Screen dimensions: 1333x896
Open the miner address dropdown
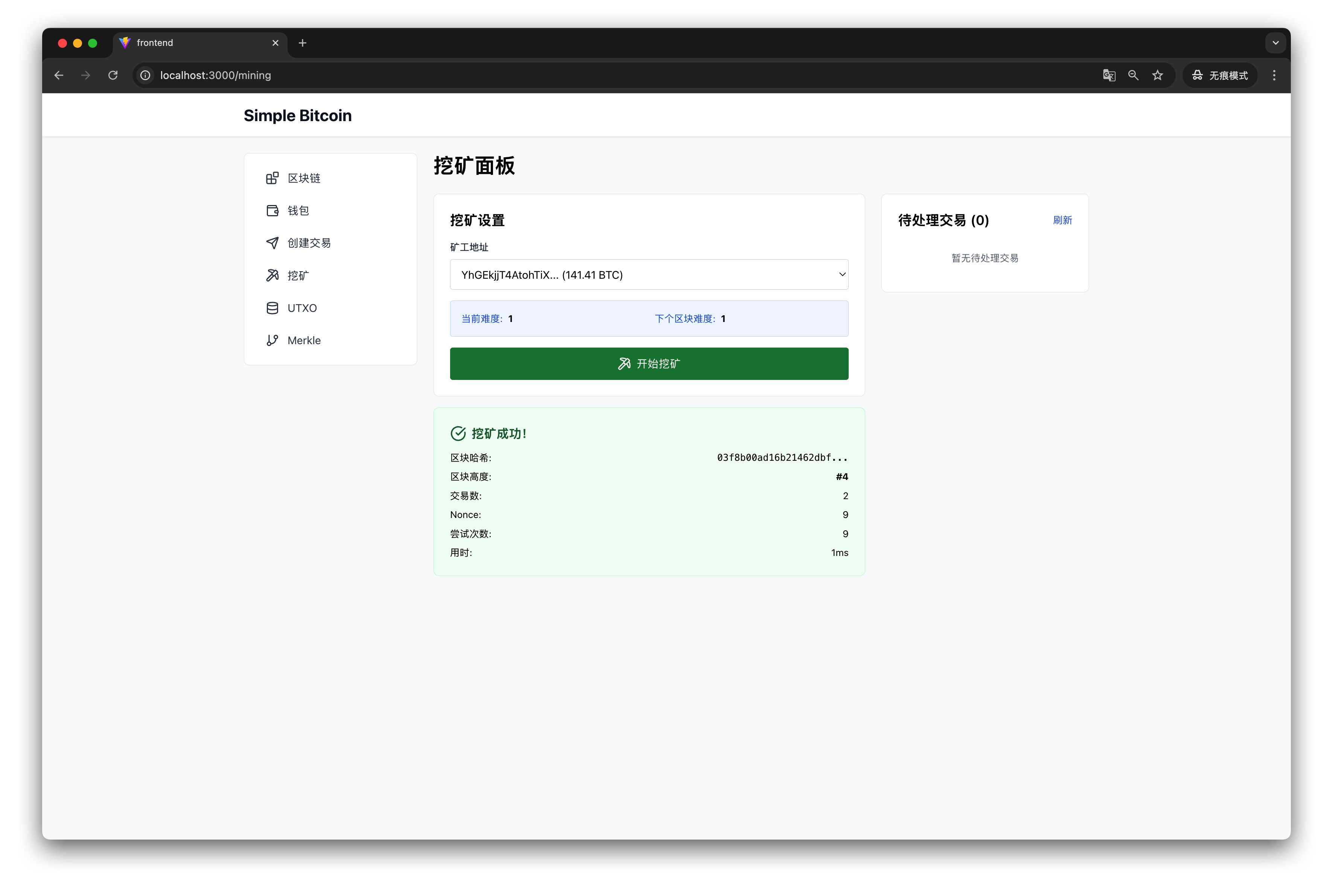coord(648,275)
